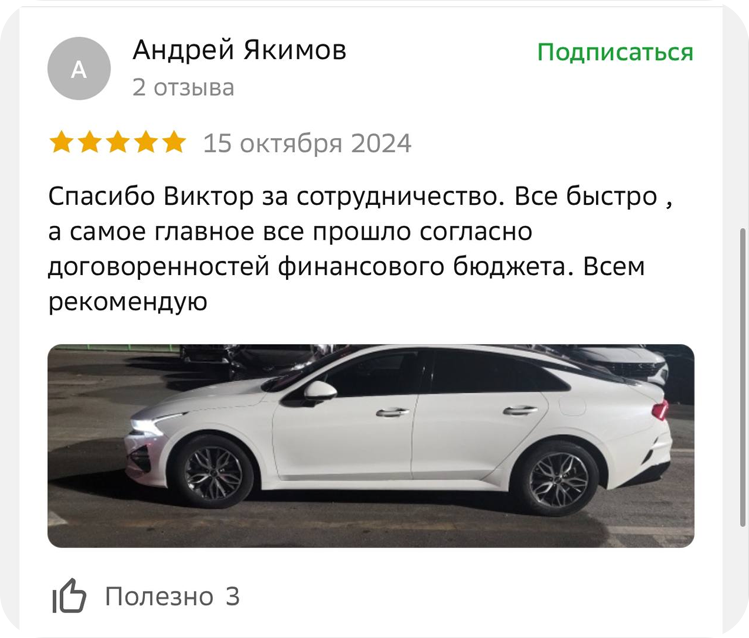Click the fifth yellow rating star
This screenshot has width=749, height=638.
tap(174, 142)
